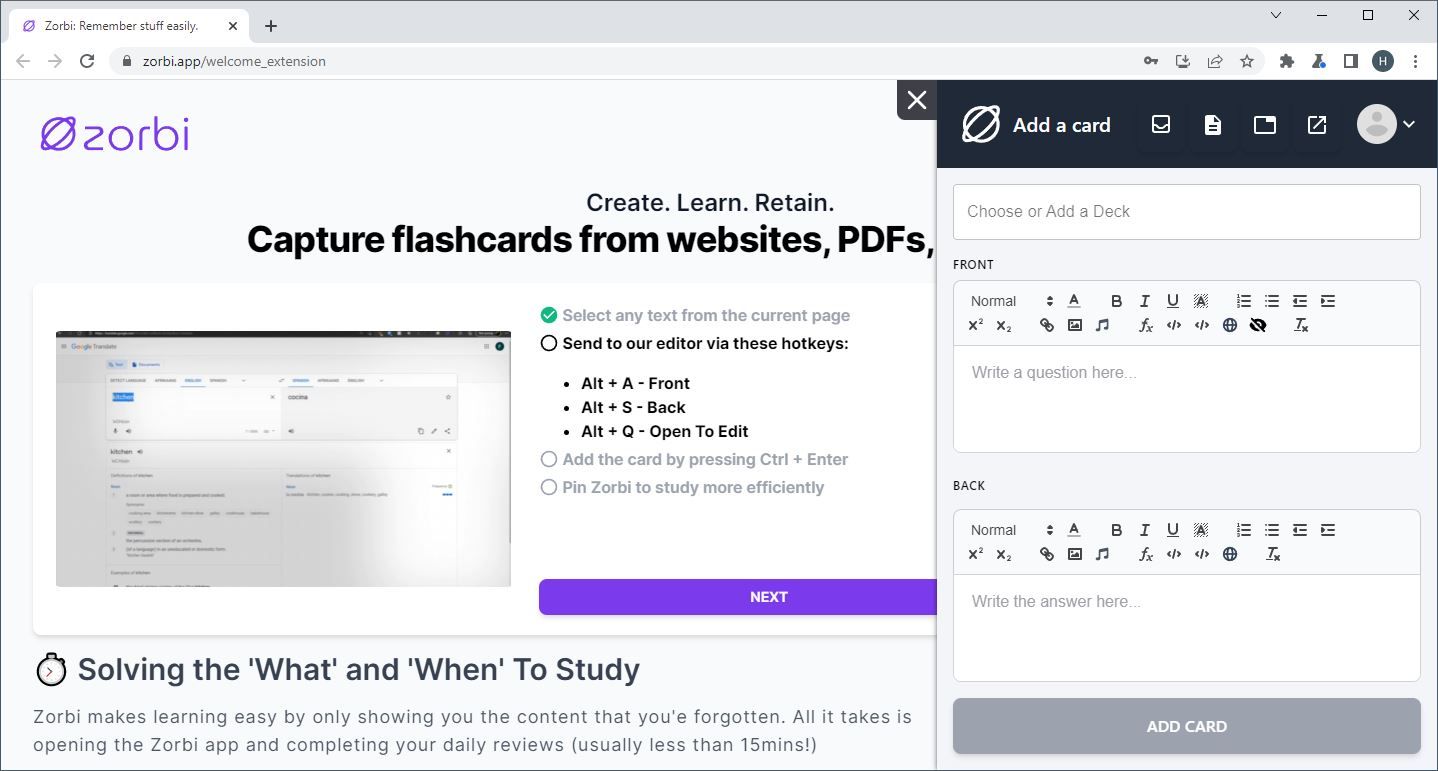Image resolution: width=1438 pixels, height=771 pixels.
Task: Open the Normal text style dropdown in Back editor
Action: click(x=1012, y=530)
